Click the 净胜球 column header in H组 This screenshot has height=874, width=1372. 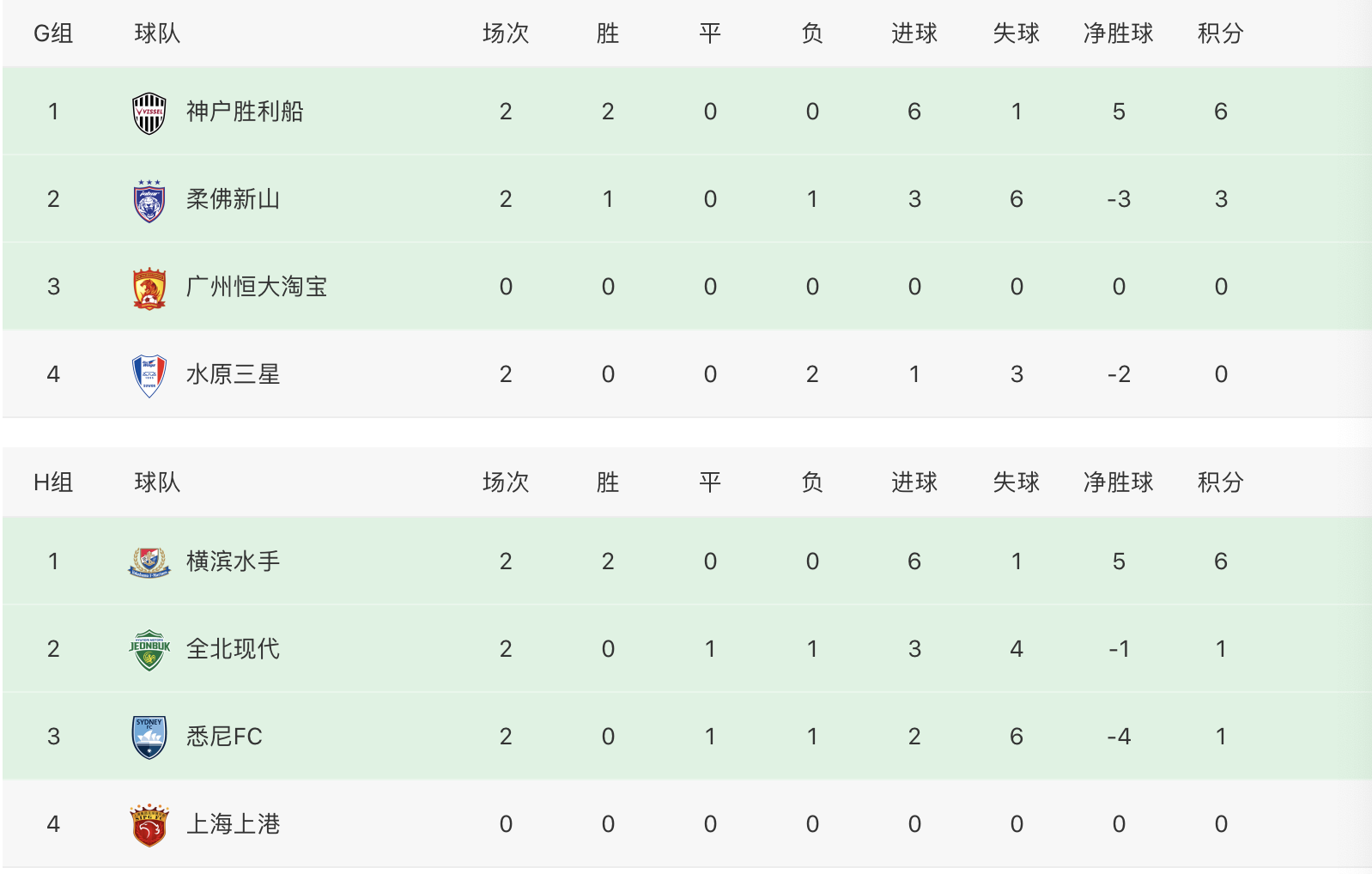(1118, 483)
